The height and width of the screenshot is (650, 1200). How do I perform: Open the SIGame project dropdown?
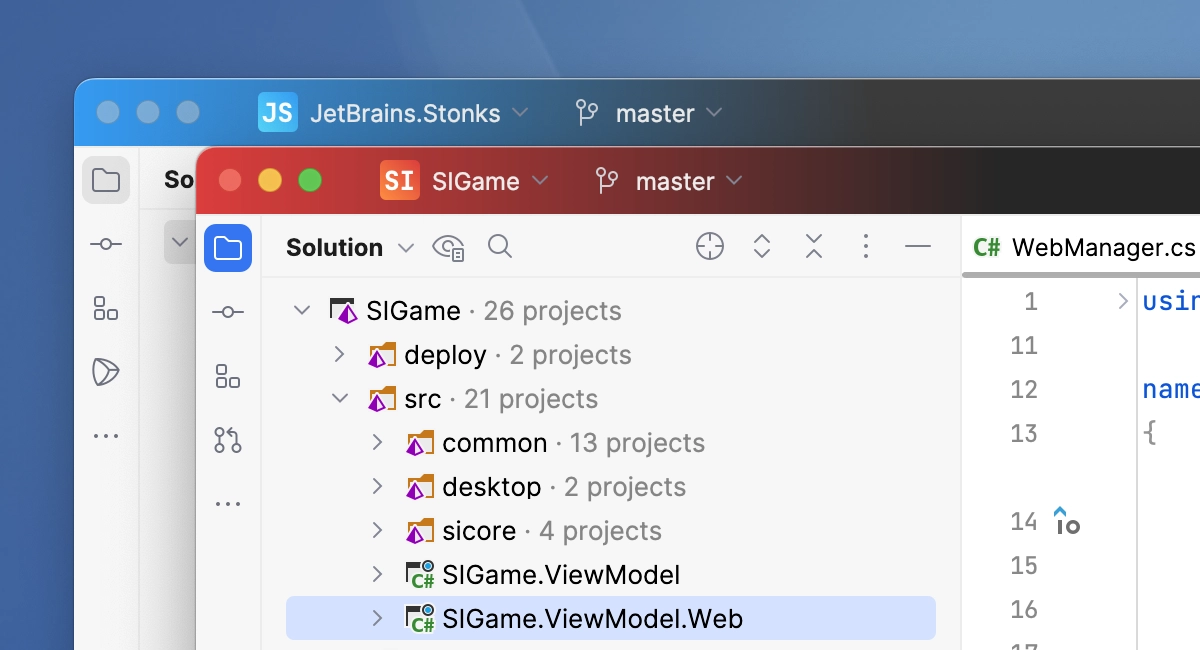click(490, 181)
